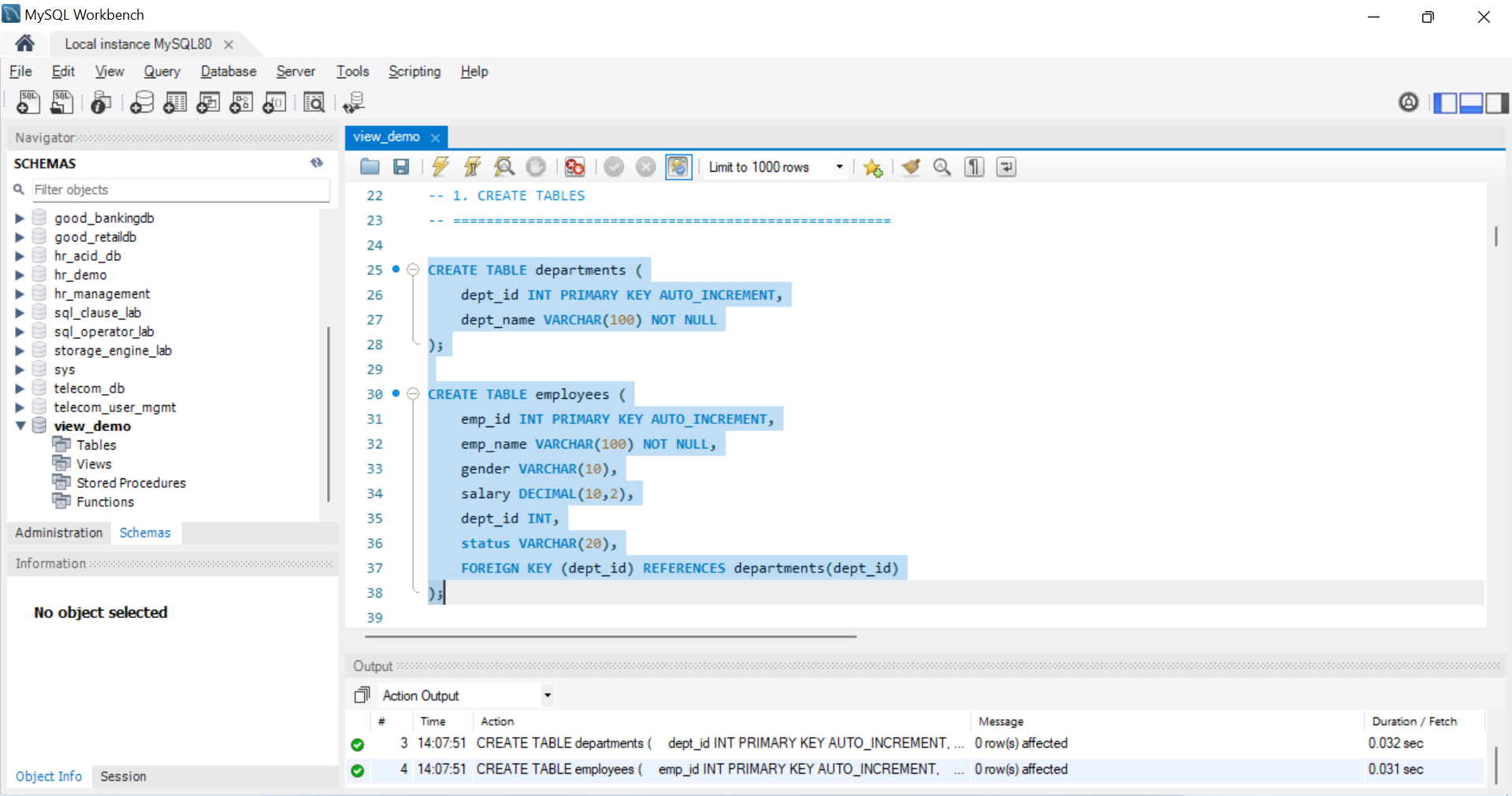Save query as snippet star icon
The width and height of the screenshot is (1512, 796).
[x=872, y=167]
